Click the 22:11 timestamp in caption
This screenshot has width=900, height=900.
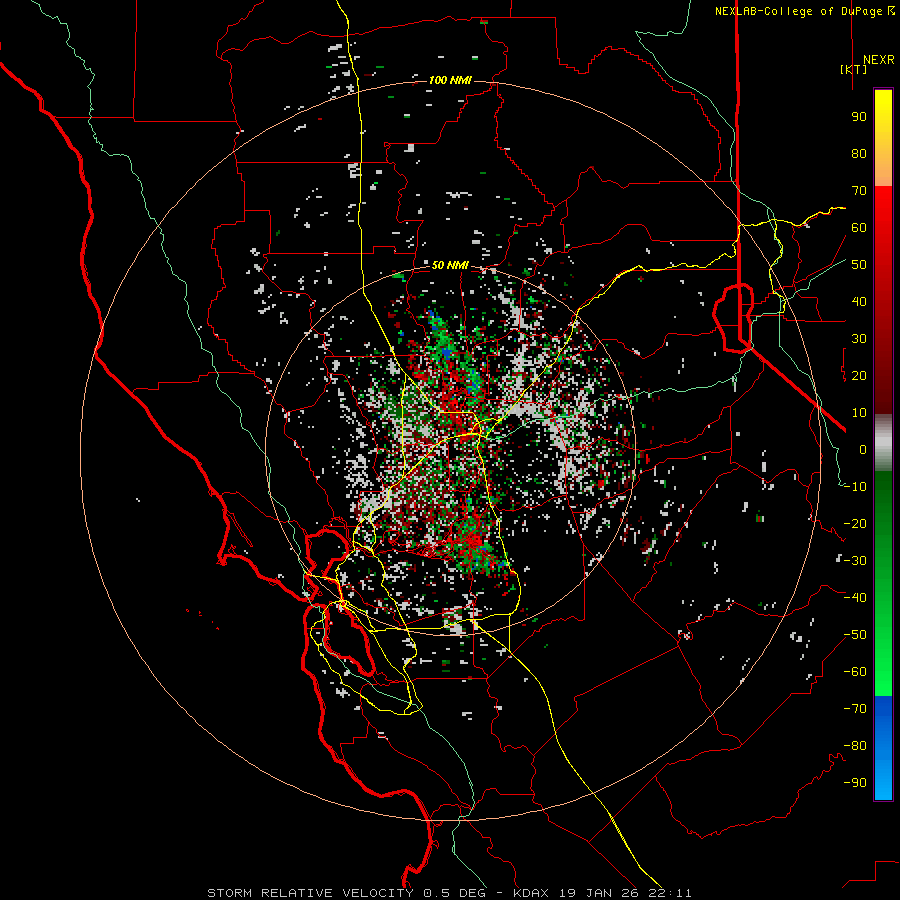pos(670,893)
